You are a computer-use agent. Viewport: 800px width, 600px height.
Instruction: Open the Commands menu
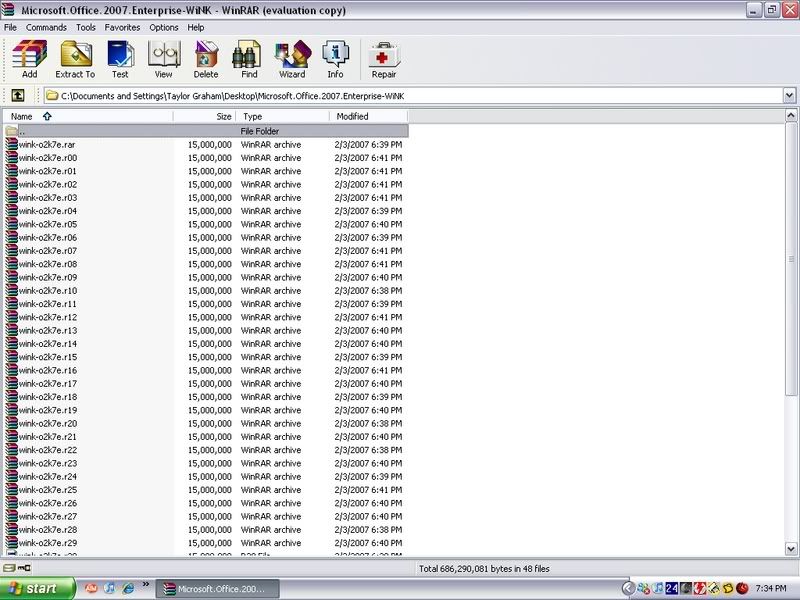46,28
